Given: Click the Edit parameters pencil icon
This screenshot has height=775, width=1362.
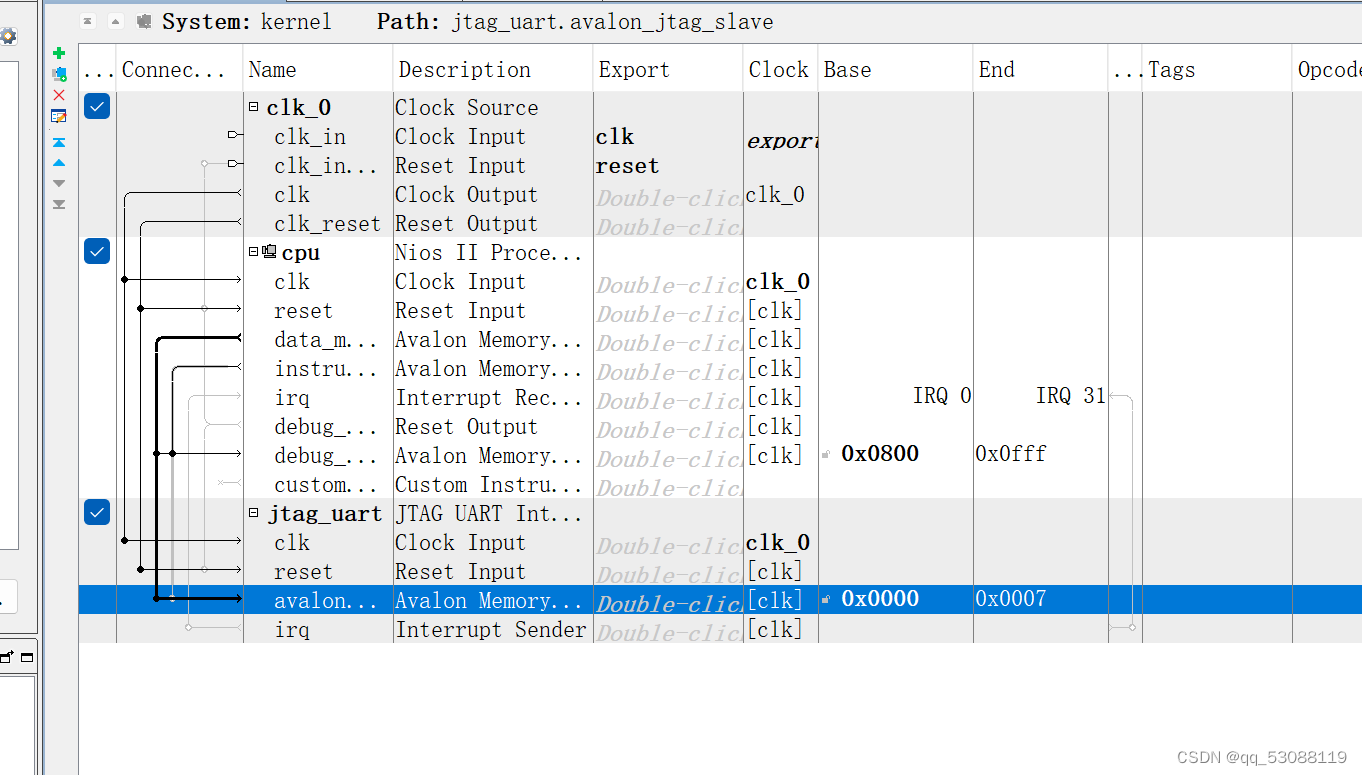Looking at the screenshot, I should tap(59, 116).
